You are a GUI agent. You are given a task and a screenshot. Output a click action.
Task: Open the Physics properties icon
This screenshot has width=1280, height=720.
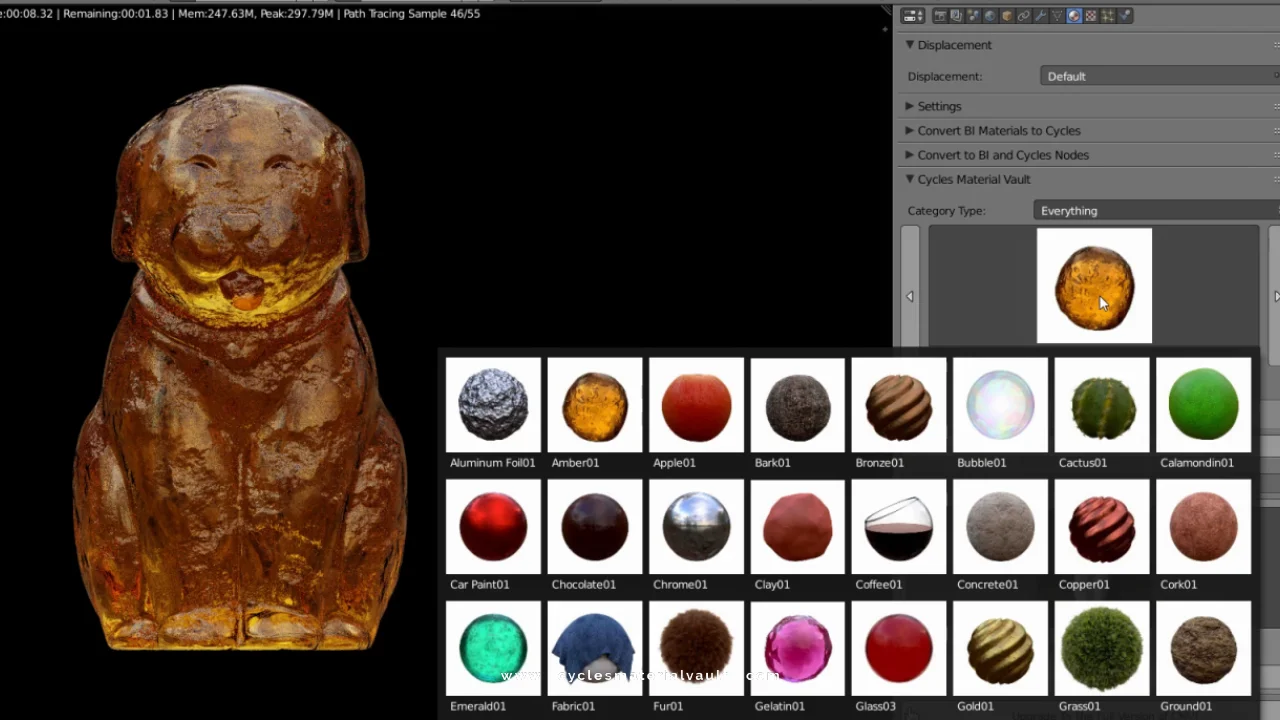(x=1123, y=15)
